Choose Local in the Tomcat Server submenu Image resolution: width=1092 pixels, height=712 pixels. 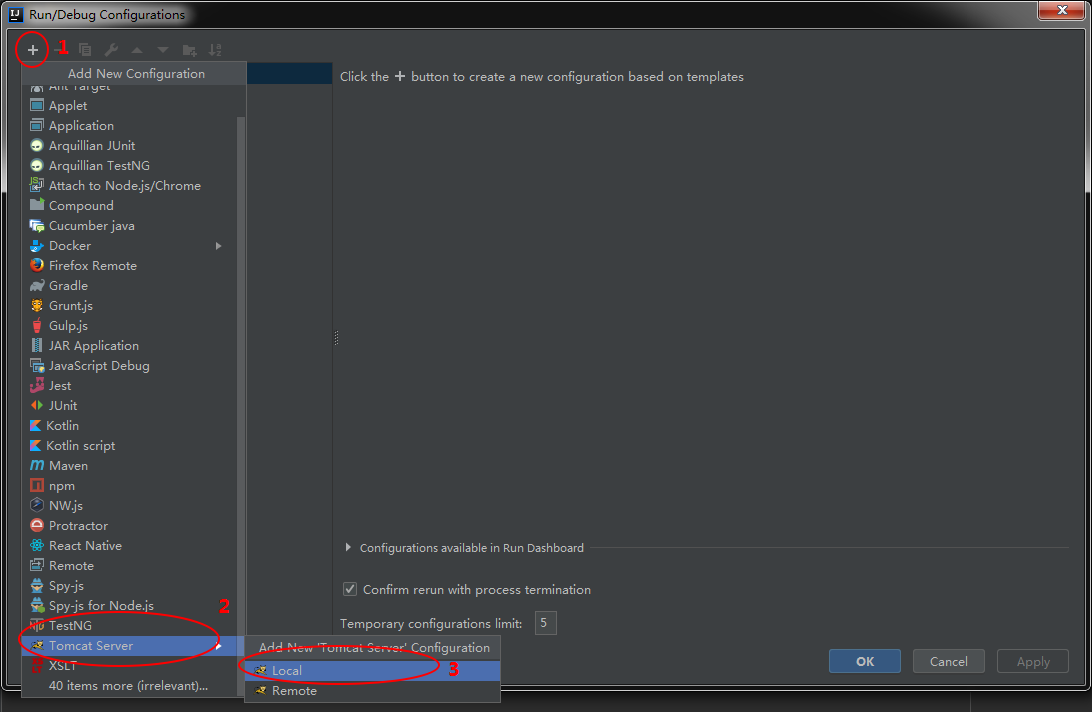tap(373, 670)
